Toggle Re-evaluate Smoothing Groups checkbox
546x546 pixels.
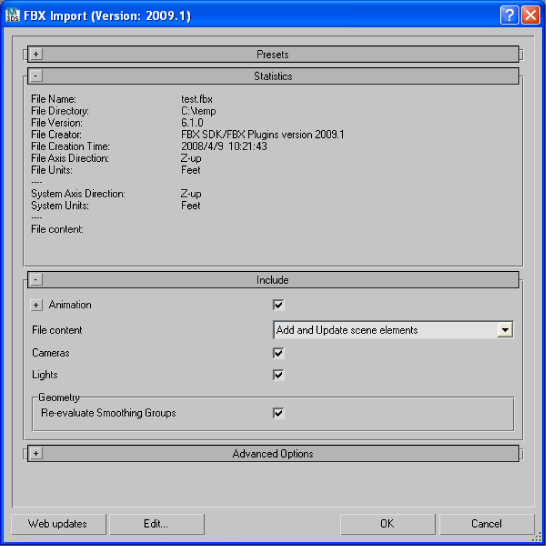[278, 413]
